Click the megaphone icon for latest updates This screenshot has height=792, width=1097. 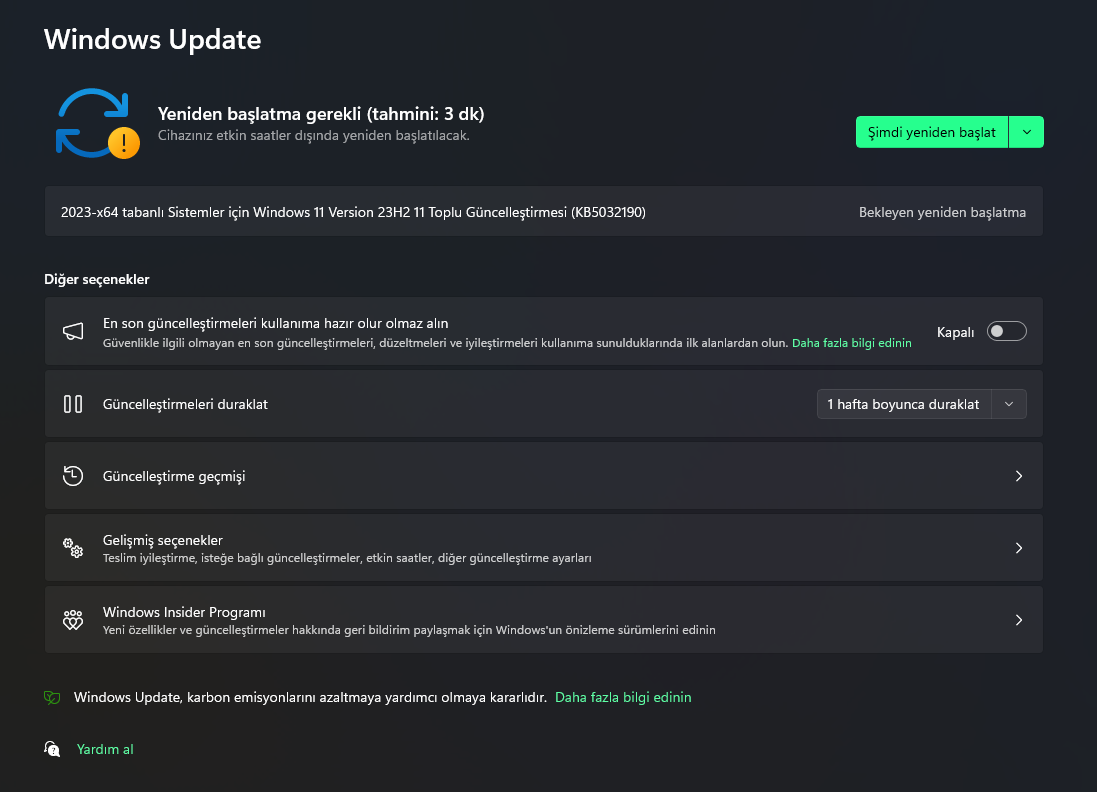point(73,331)
